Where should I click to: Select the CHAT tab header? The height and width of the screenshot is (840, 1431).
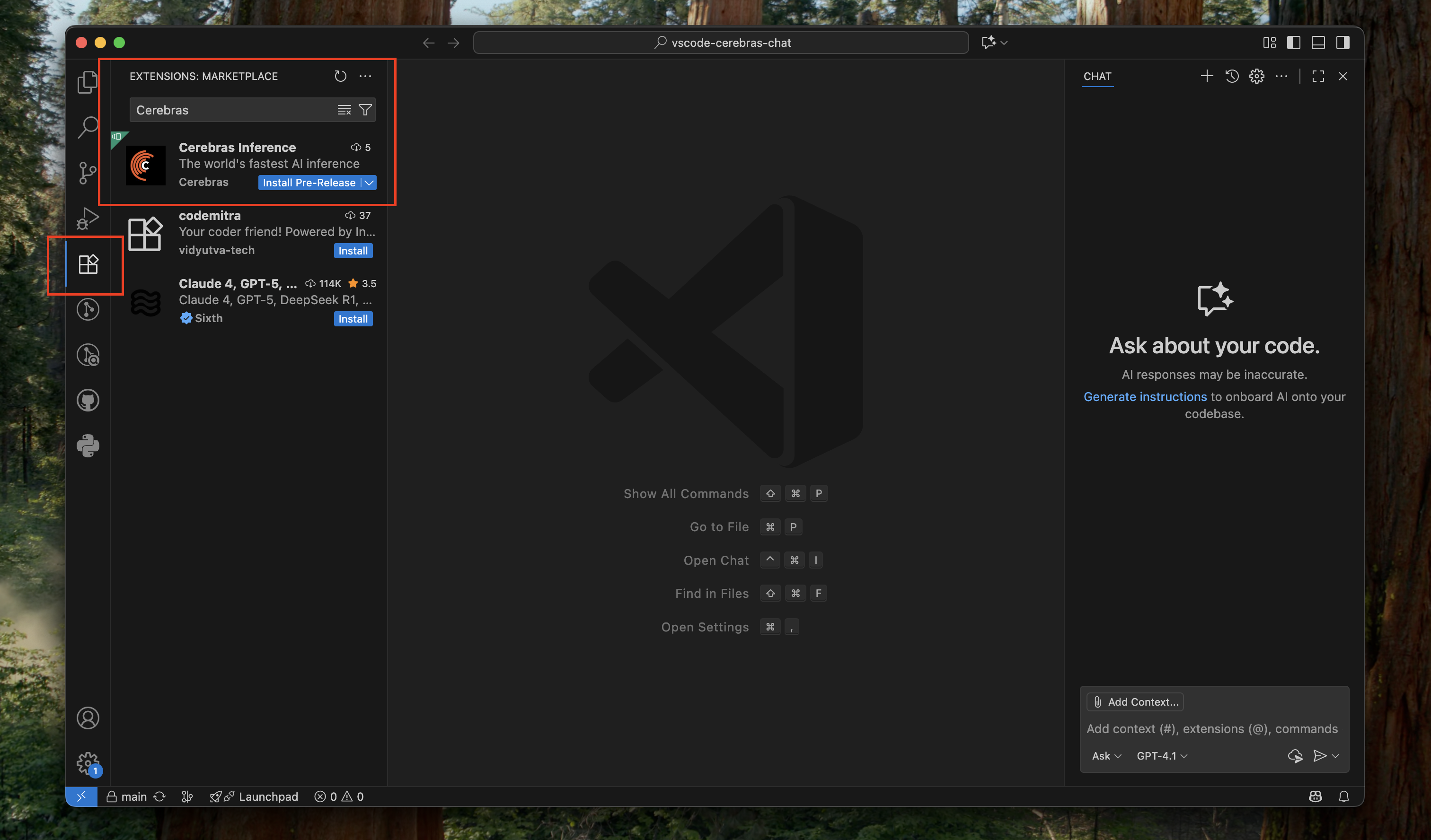pyautogui.click(x=1097, y=76)
